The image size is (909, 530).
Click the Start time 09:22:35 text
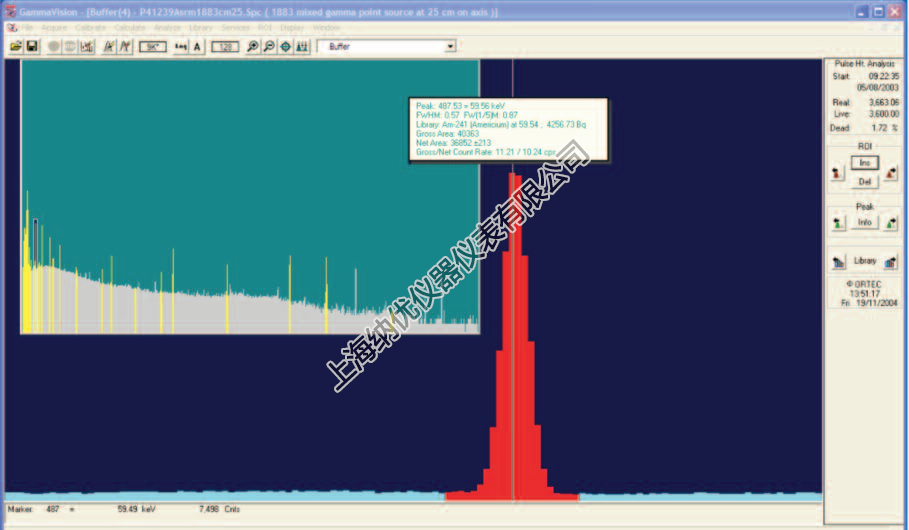pos(883,76)
